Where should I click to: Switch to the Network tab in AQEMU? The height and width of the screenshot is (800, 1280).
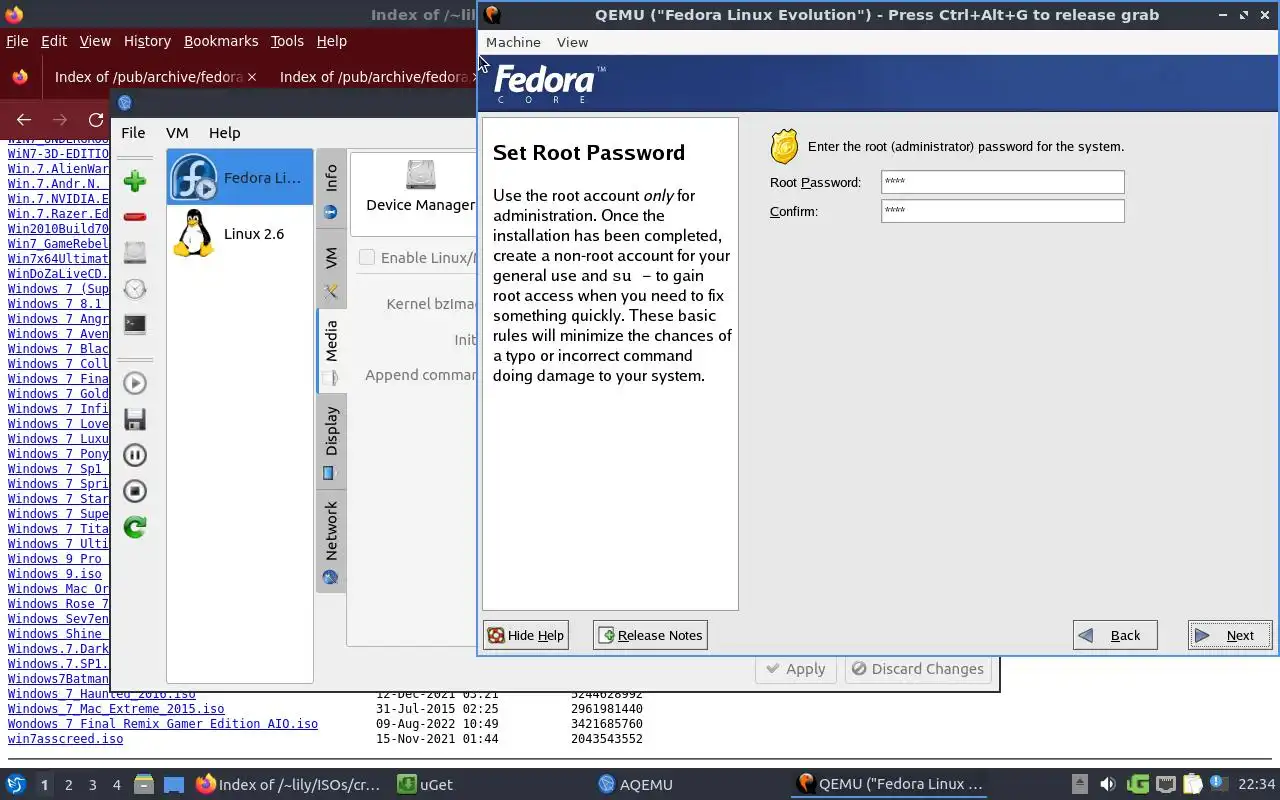coord(331,541)
